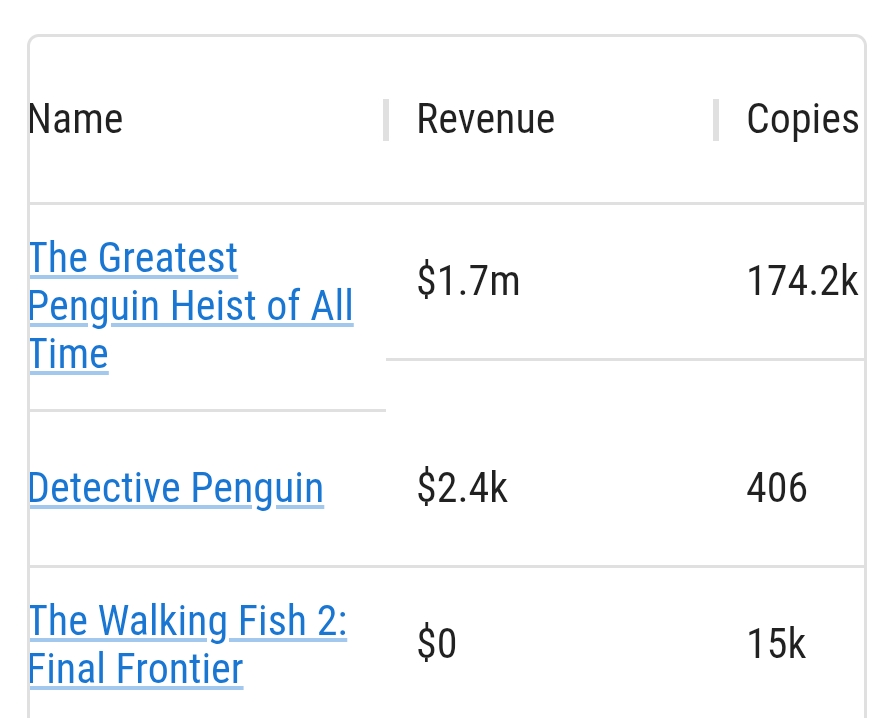Select the $0 revenue cell

coord(436,643)
